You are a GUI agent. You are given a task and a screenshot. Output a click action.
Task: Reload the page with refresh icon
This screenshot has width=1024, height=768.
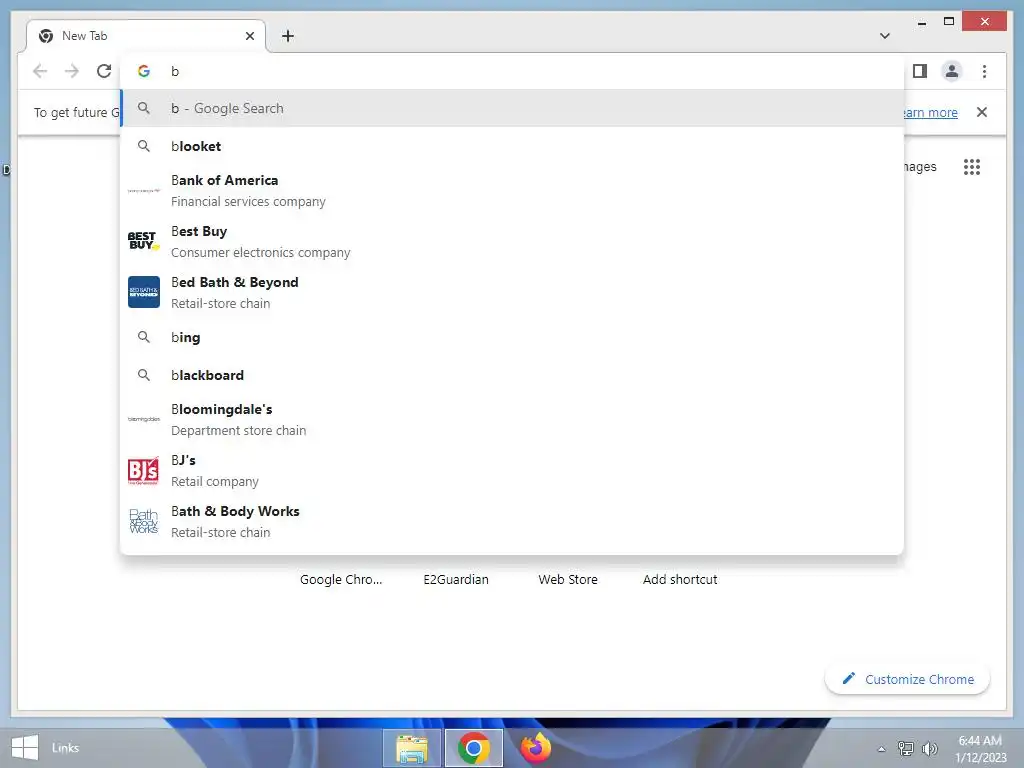pos(104,71)
